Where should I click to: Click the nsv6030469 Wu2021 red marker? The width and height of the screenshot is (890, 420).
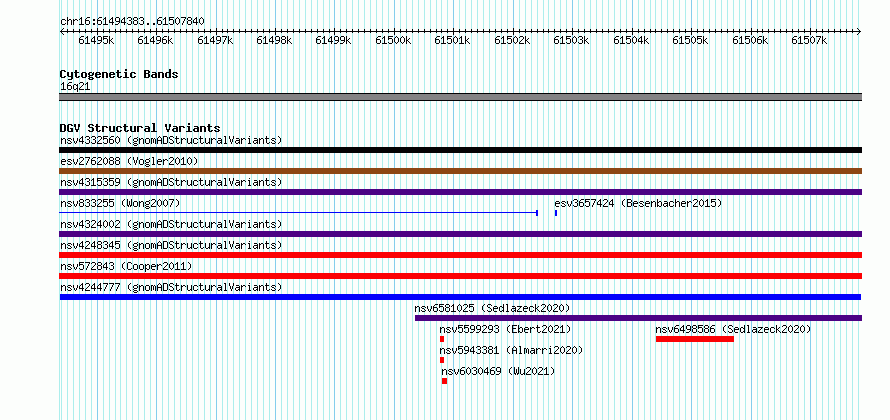pyautogui.click(x=444, y=381)
